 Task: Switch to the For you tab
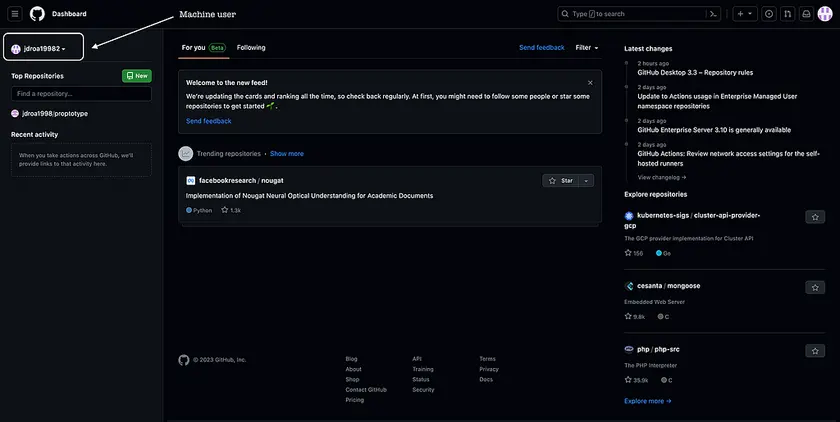point(204,48)
